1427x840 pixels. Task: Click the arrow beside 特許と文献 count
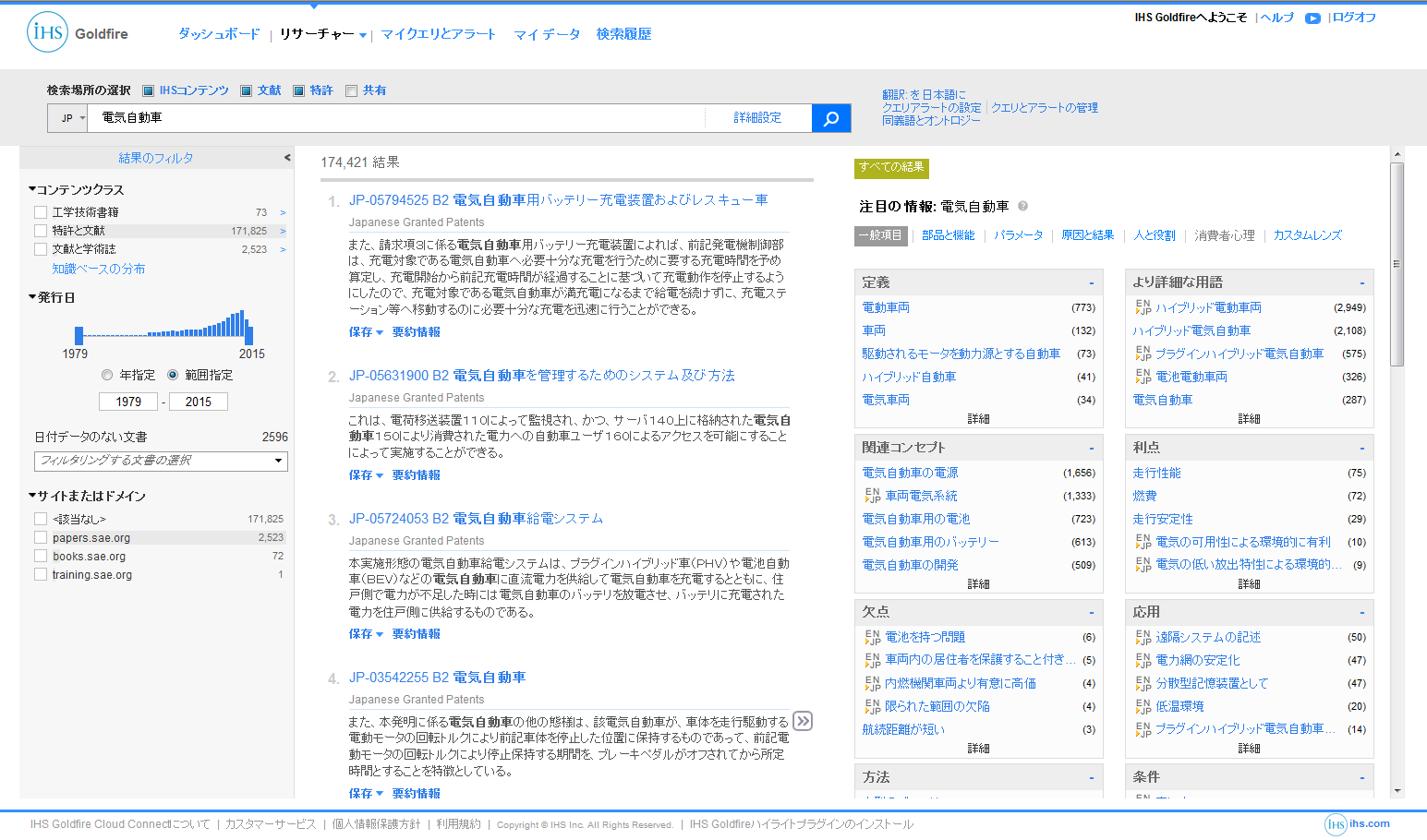[x=283, y=231]
